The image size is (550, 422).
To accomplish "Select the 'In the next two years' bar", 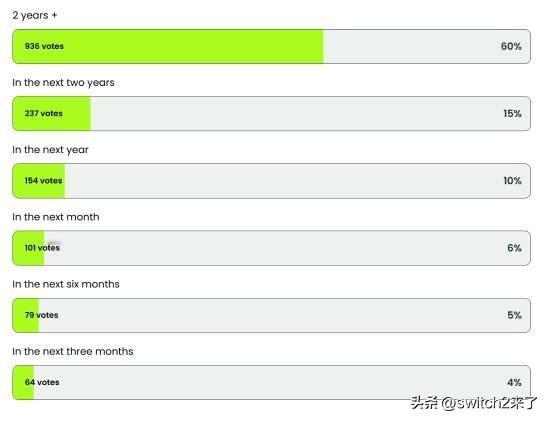I will (271, 114).
